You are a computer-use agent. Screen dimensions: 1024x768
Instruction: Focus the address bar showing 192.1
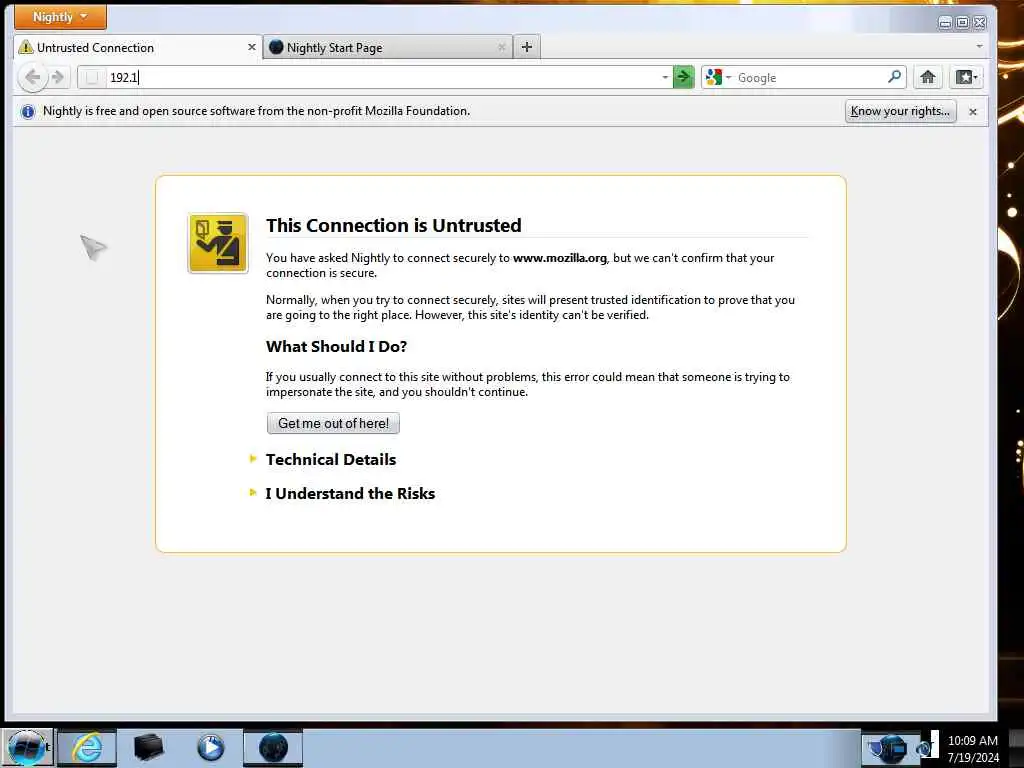pyautogui.click(x=384, y=77)
